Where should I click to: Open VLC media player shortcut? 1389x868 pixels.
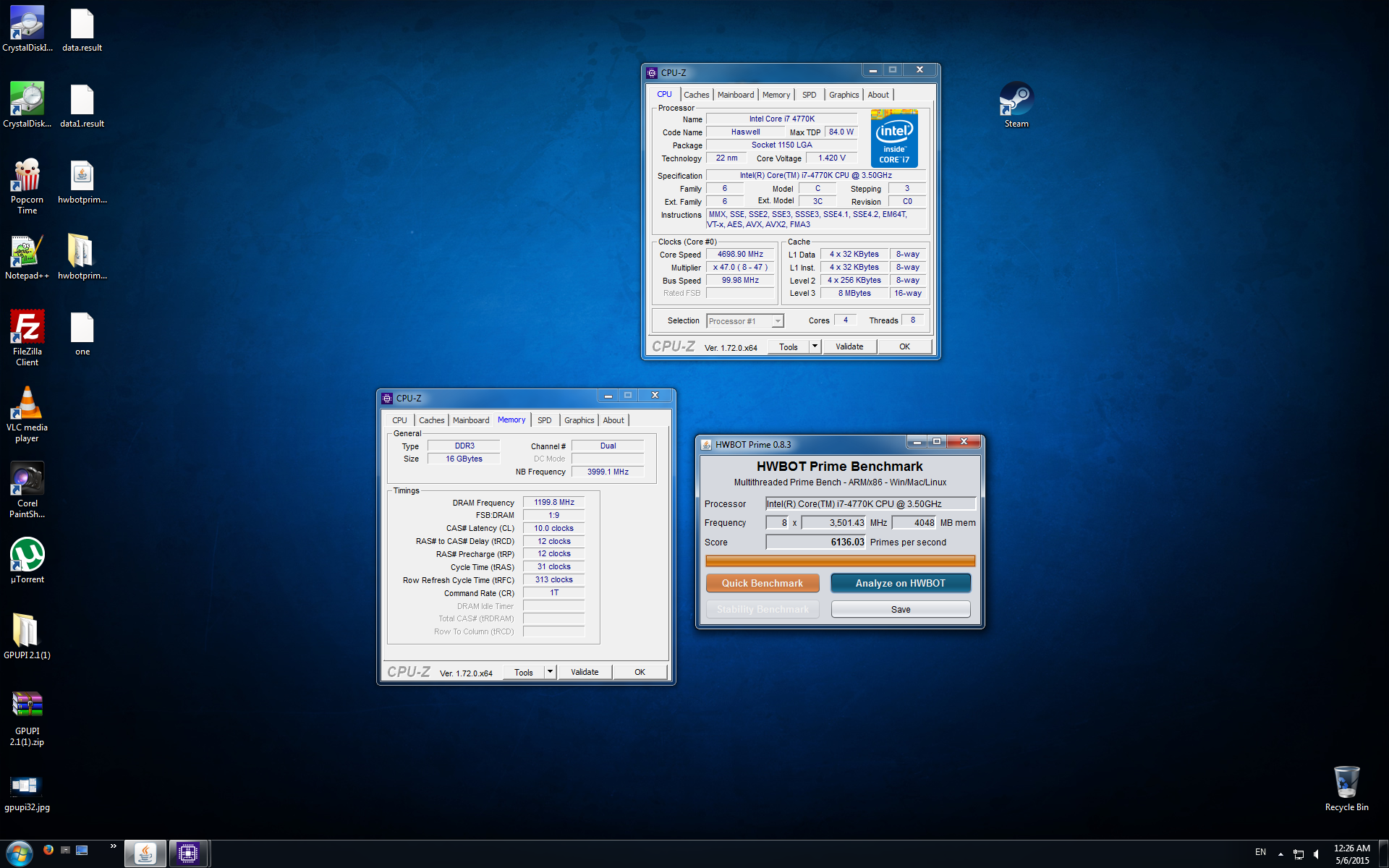(x=27, y=414)
